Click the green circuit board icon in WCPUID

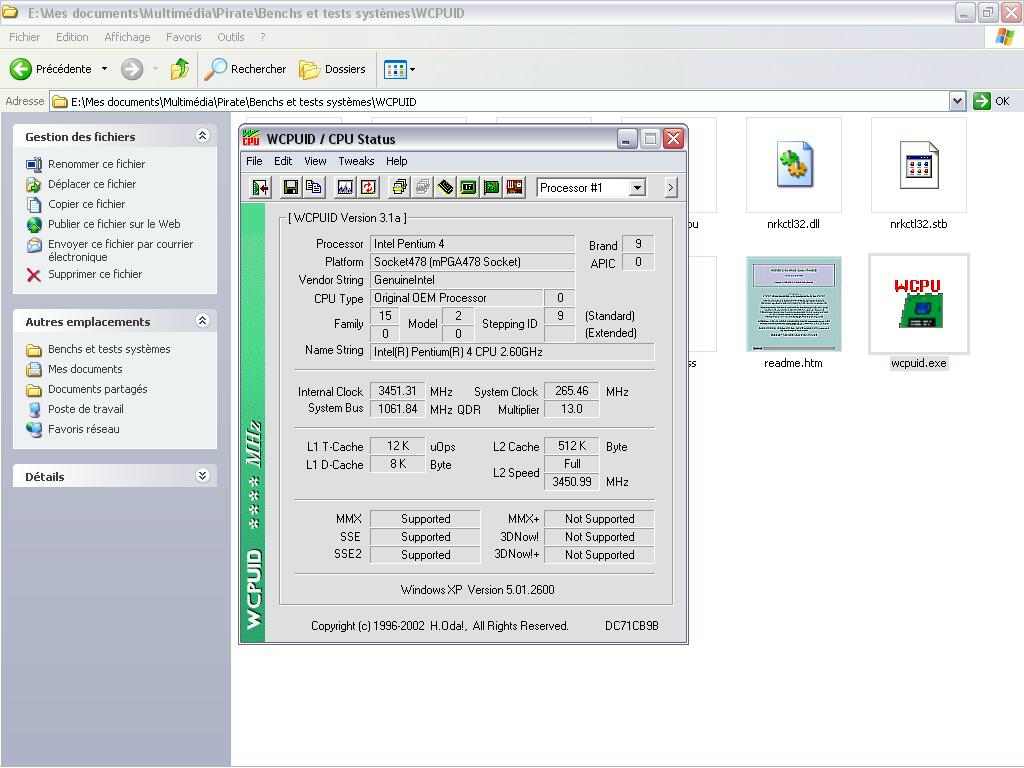(x=491, y=188)
